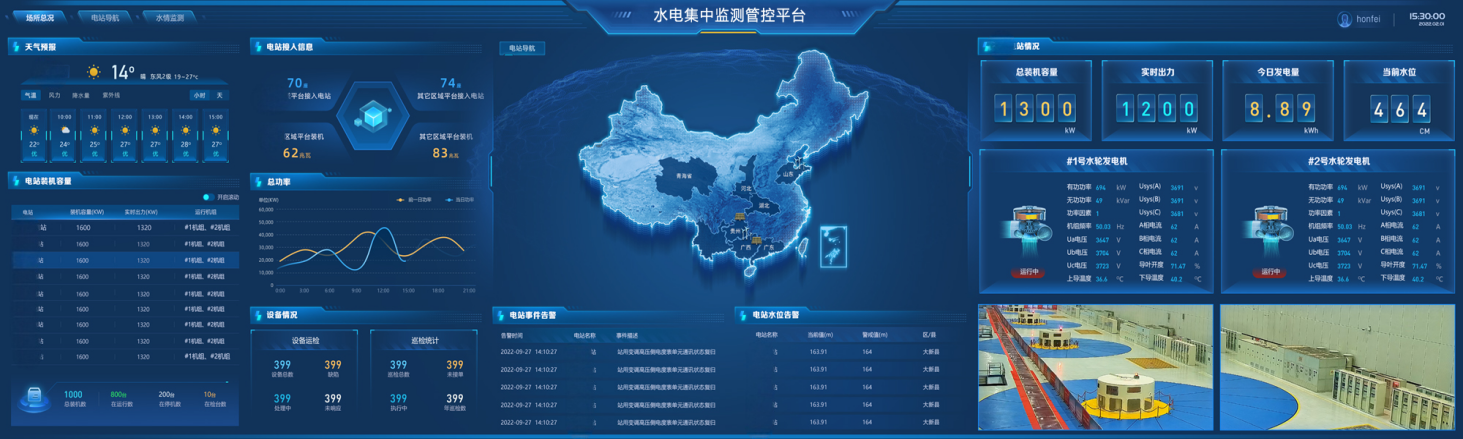The image size is (1463, 439).
Task: Select the 气温 weather tab
Action: 31,96
